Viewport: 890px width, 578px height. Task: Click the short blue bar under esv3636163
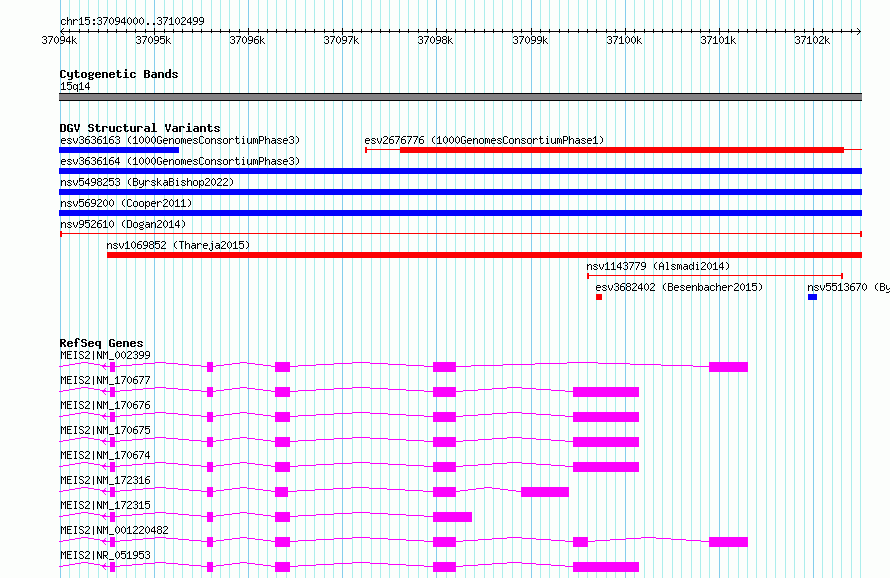click(119, 150)
